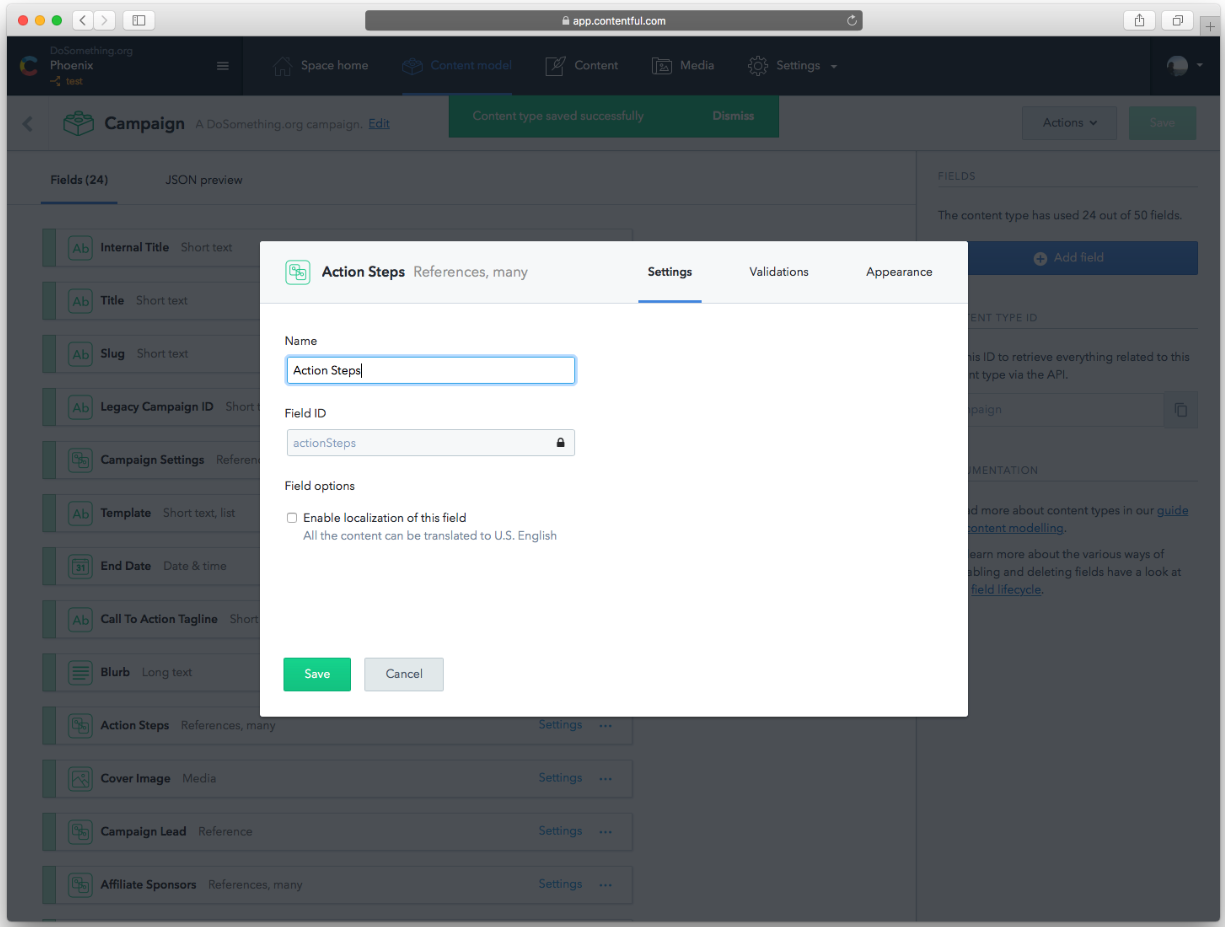Open a new Safari tab
Image resolution: width=1225 pixels, height=927 pixels.
pyautogui.click(x=1210, y=27)
